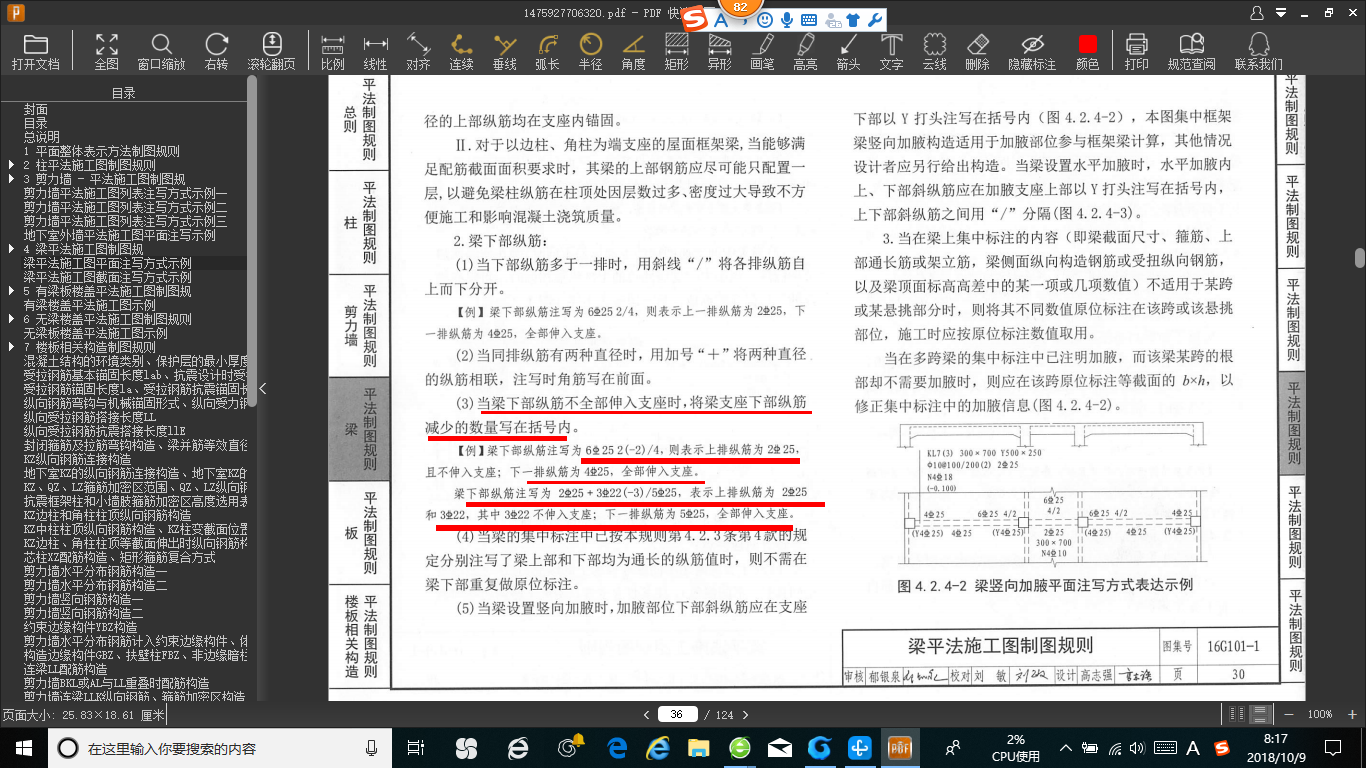Image resolution: width=1366 pixels, height=768 pixels.
Task: Select the 弧长 arc length tool
Action: pyautogui.click(x=547, y=52)
